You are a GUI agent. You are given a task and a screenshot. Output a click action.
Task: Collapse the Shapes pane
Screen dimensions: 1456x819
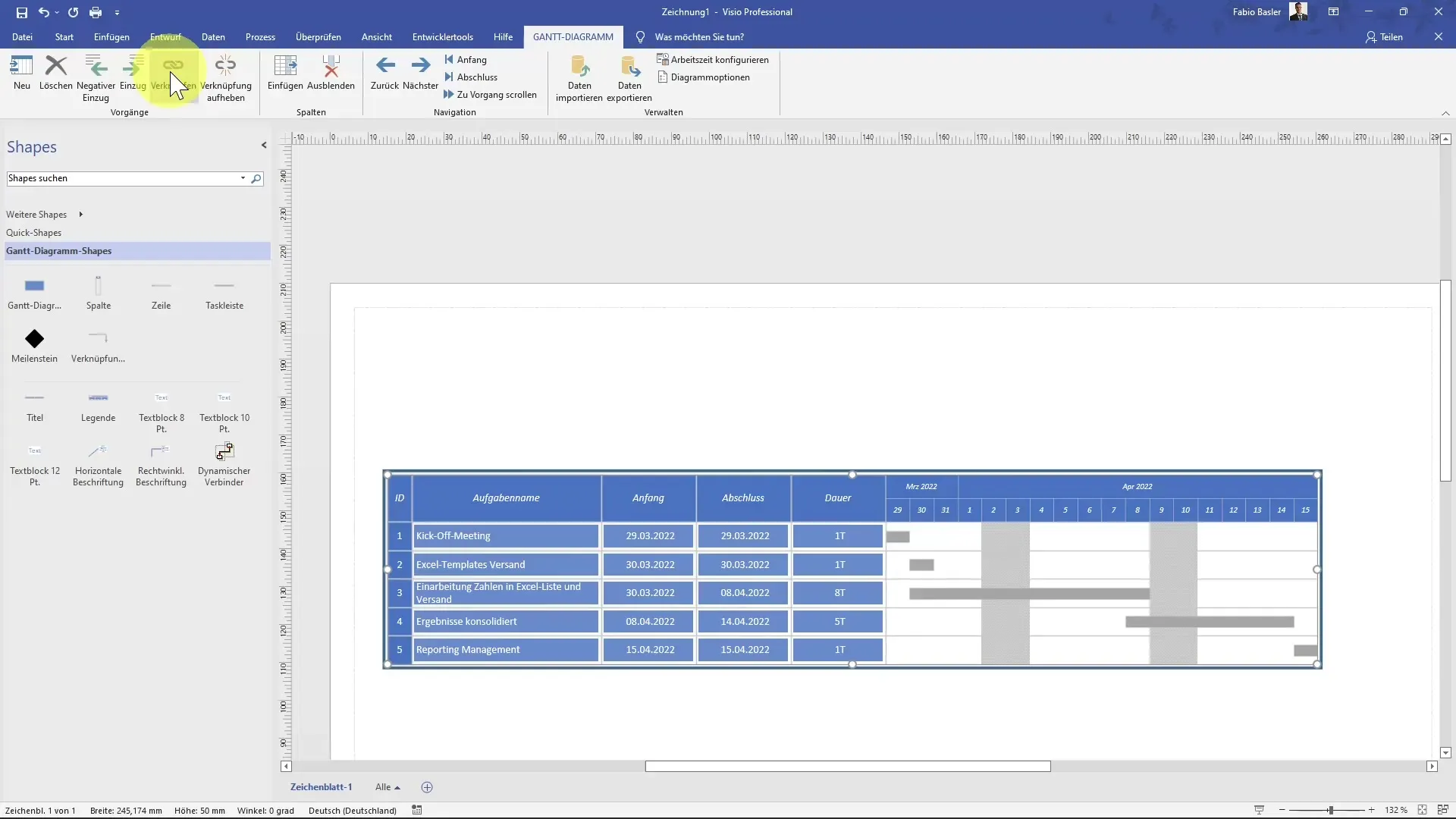point(264,145)
